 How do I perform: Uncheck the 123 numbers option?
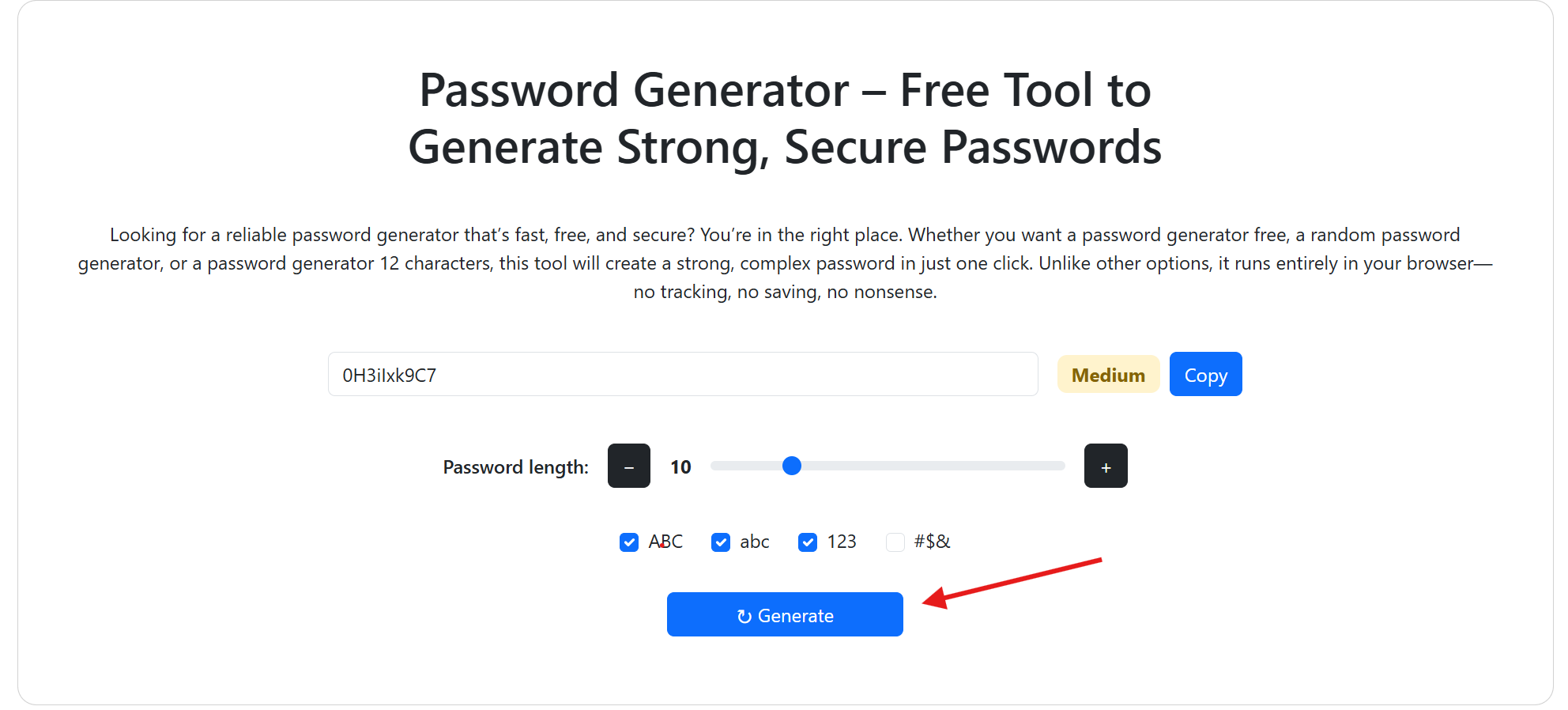807,542
